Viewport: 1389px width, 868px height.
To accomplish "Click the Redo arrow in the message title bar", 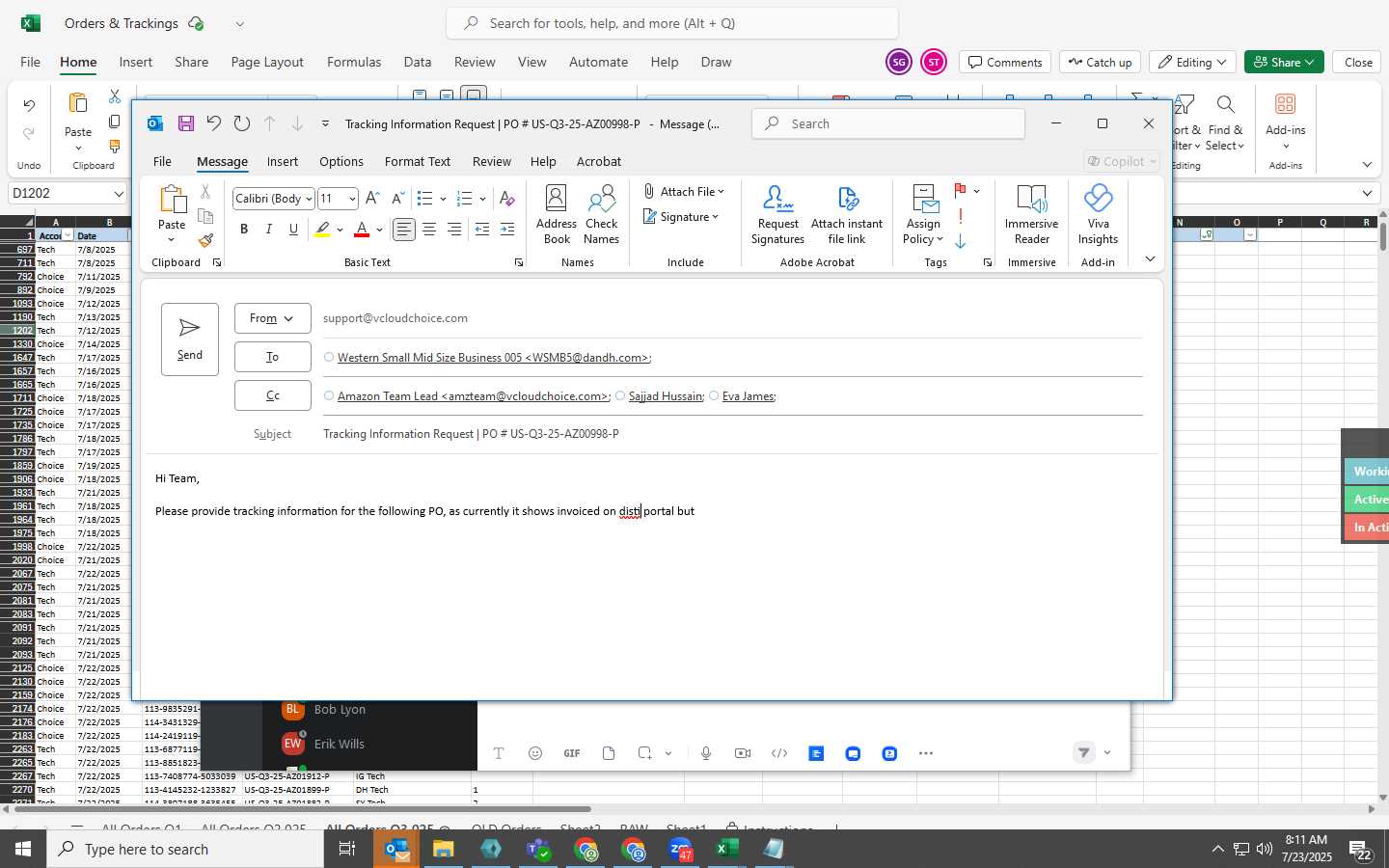I will pyautogui.click(x=242, y=123).
